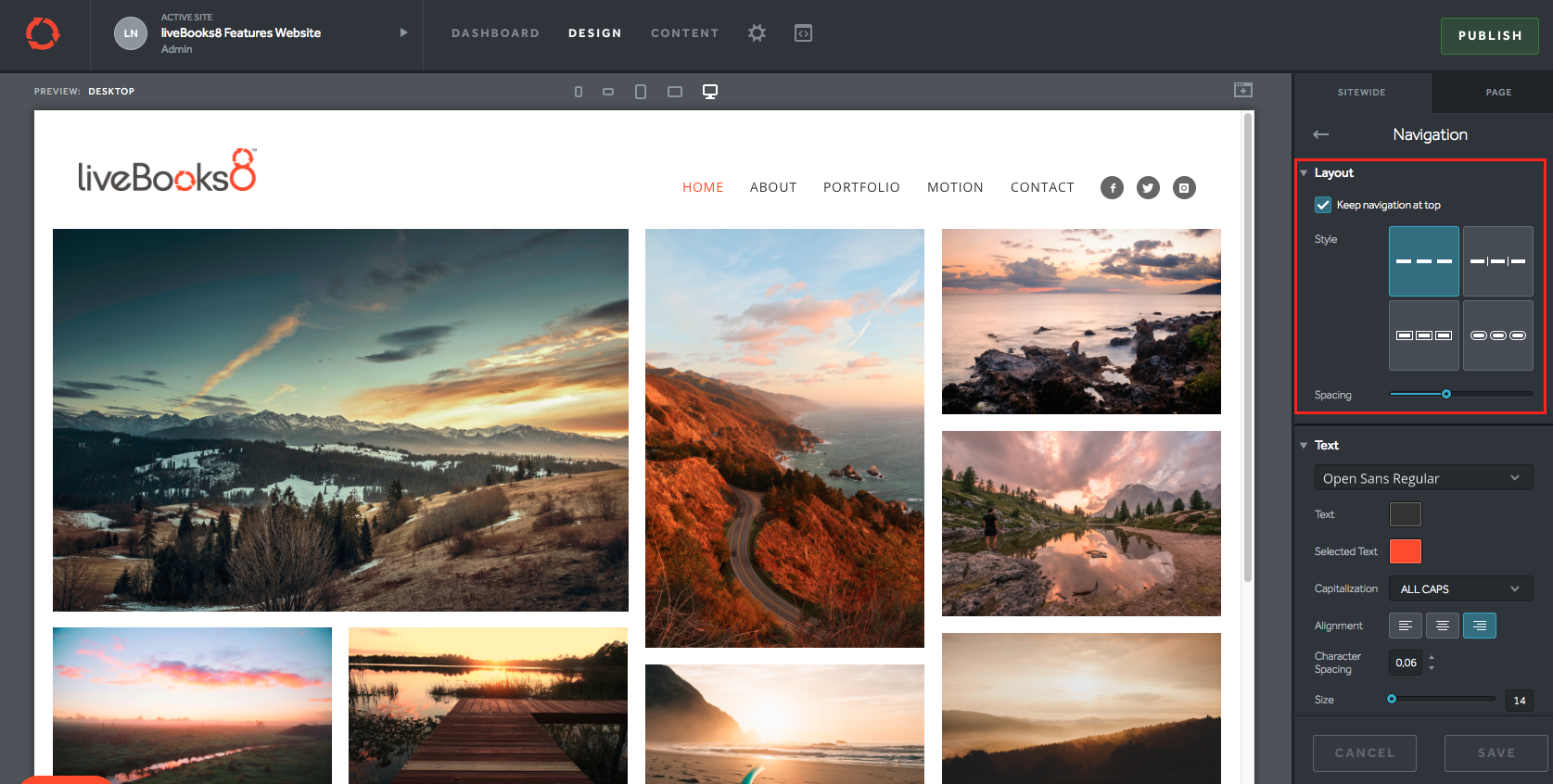Click the add section icon above preview
This screenshot has height=784, width=1553.
tap(1243, 90)
